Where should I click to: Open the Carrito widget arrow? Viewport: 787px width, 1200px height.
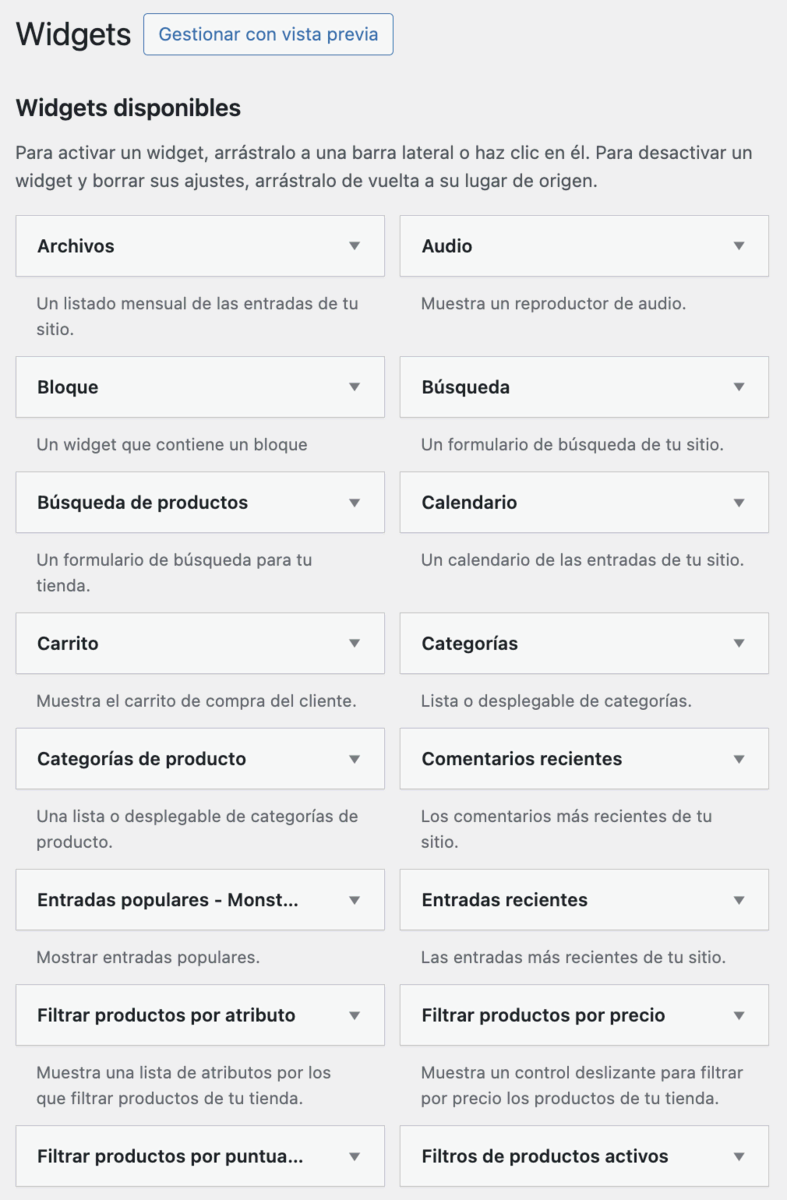354,643
